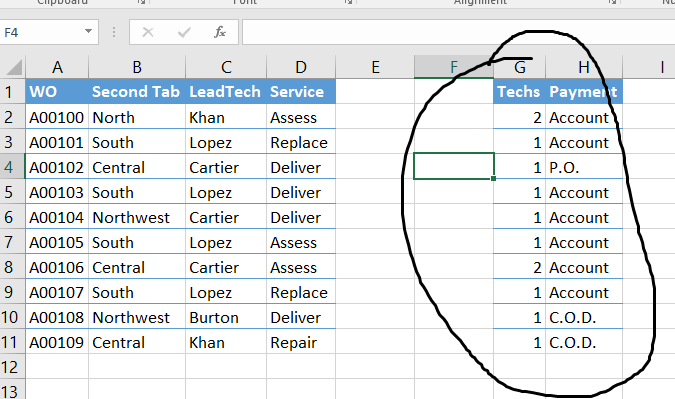The height and width of the screenshot is (399, 675).
Task: Click the North cell in row 2
Action: (x=137, y=117)
